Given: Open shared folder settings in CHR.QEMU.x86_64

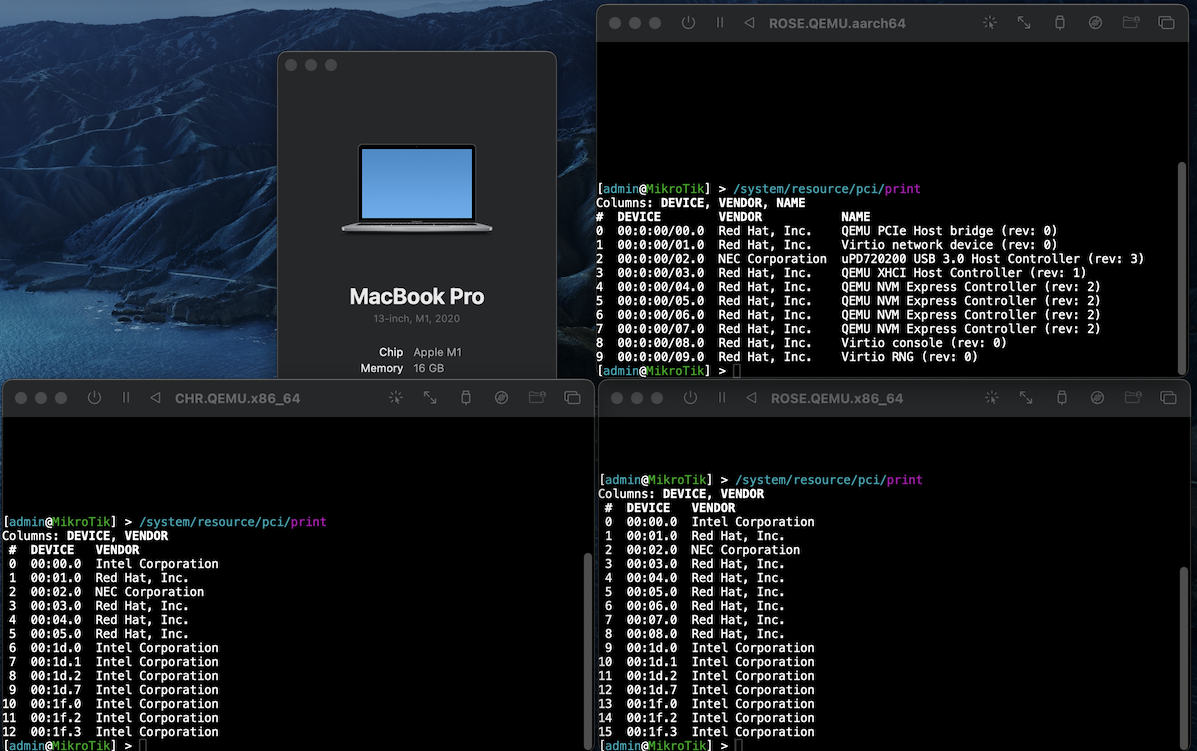Looking at the screenshot, I should pyautogui.click(x=537, y=398).
